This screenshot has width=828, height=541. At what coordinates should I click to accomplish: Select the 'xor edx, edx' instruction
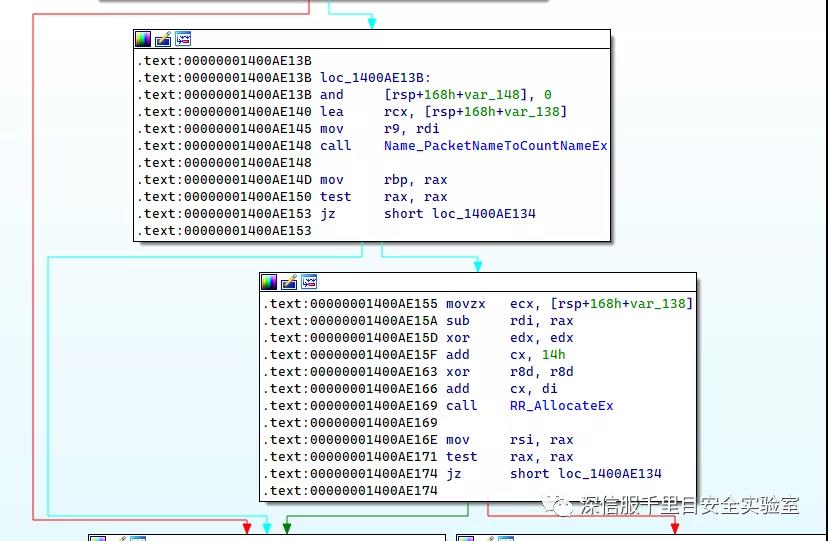coord(510,338)
